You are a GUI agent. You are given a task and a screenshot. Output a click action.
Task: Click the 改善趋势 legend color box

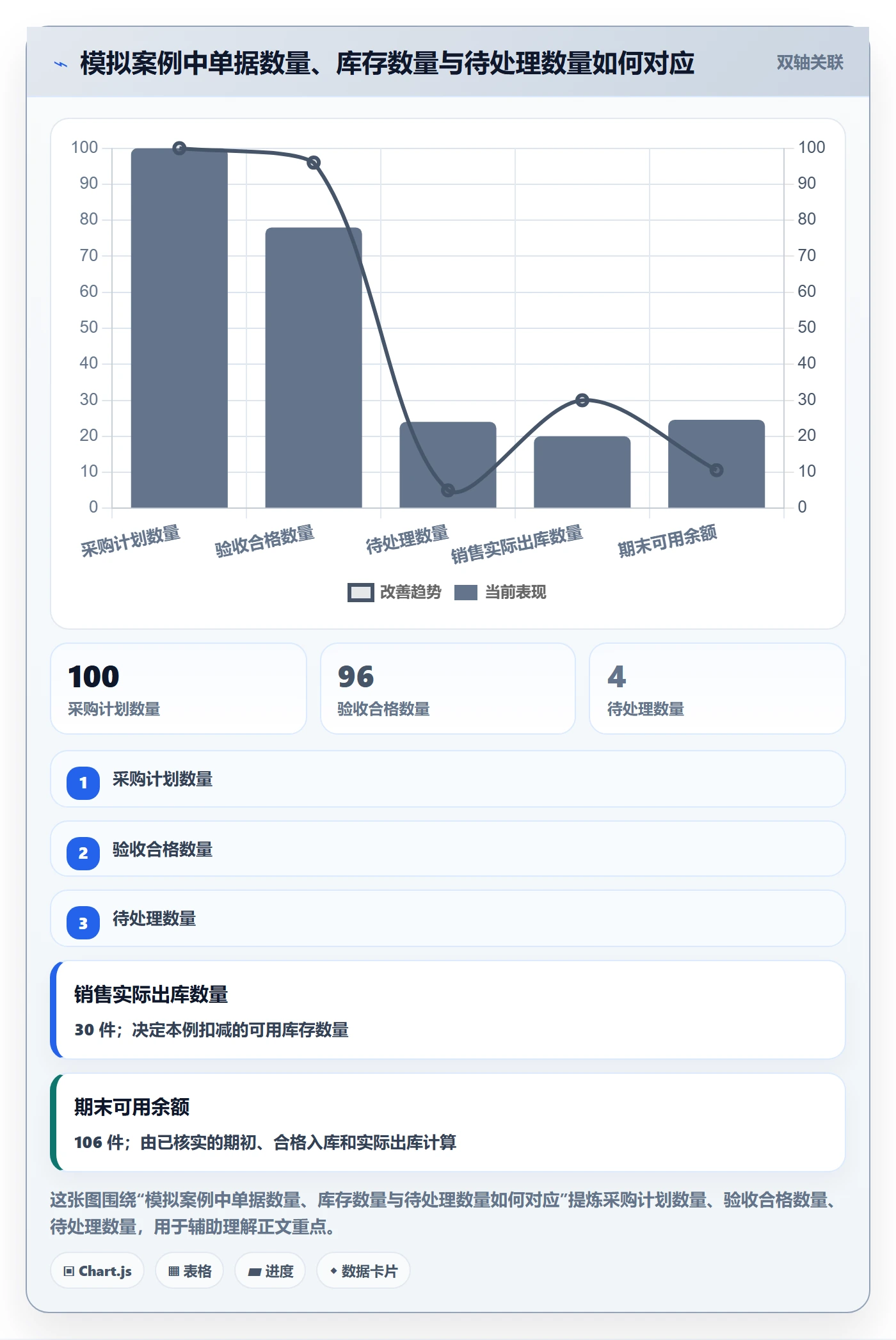click(x=361, y=593)
